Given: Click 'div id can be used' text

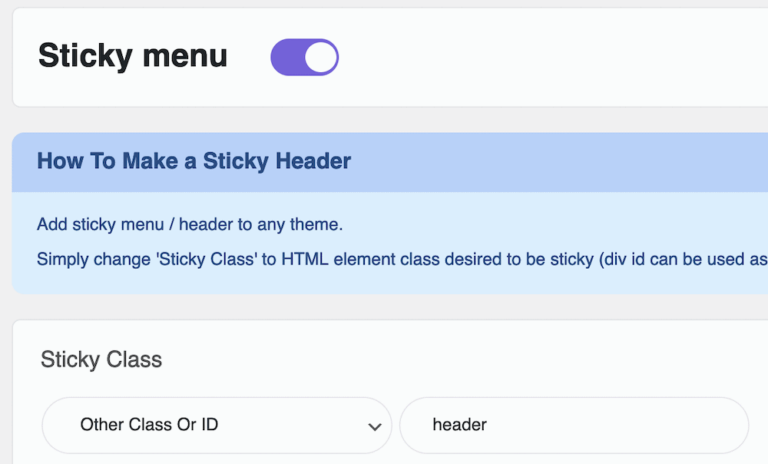Looking at the screenshot, I should [x=672, y=259].
